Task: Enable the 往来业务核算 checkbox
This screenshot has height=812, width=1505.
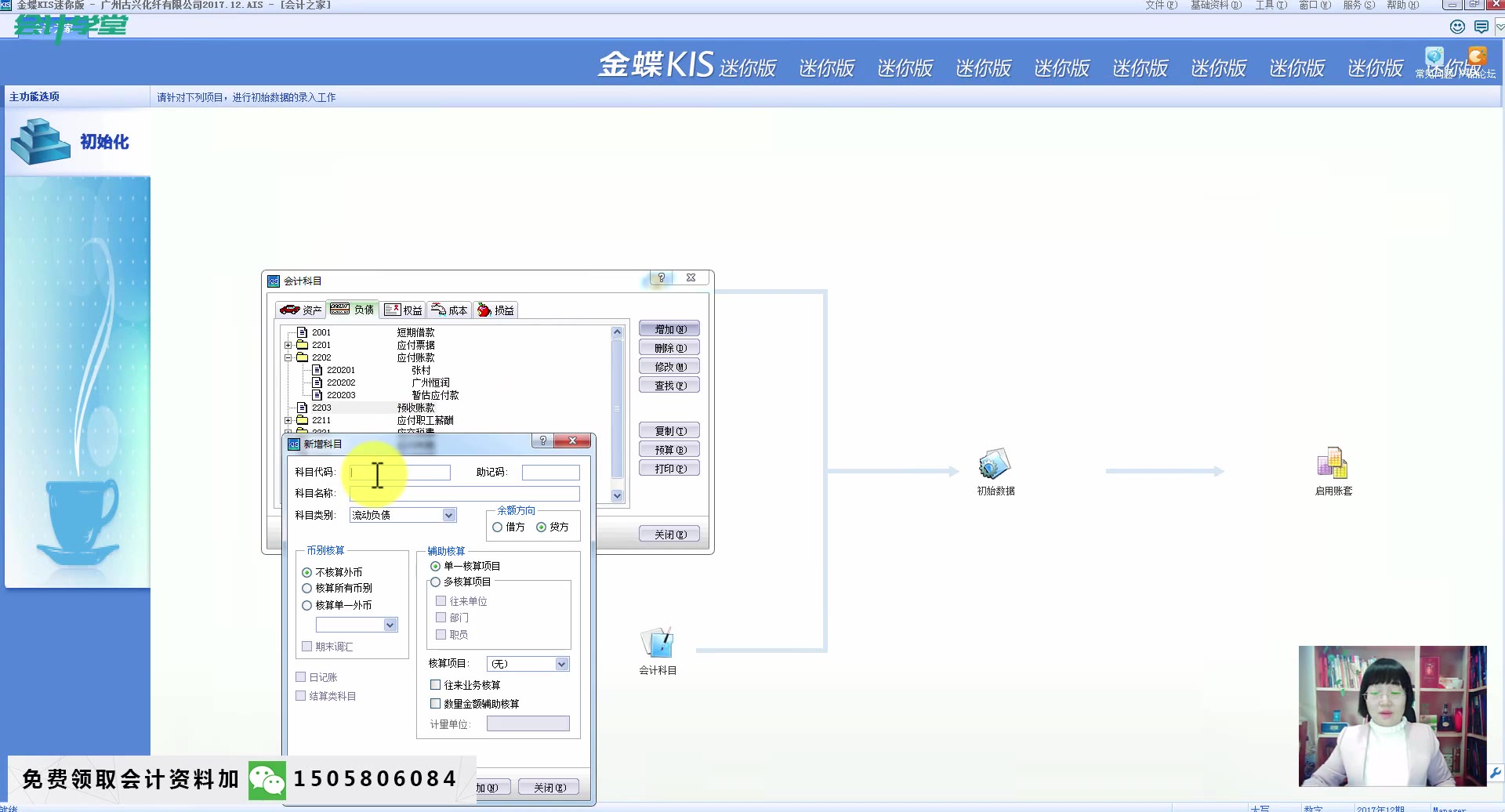Action: (436, 684)
